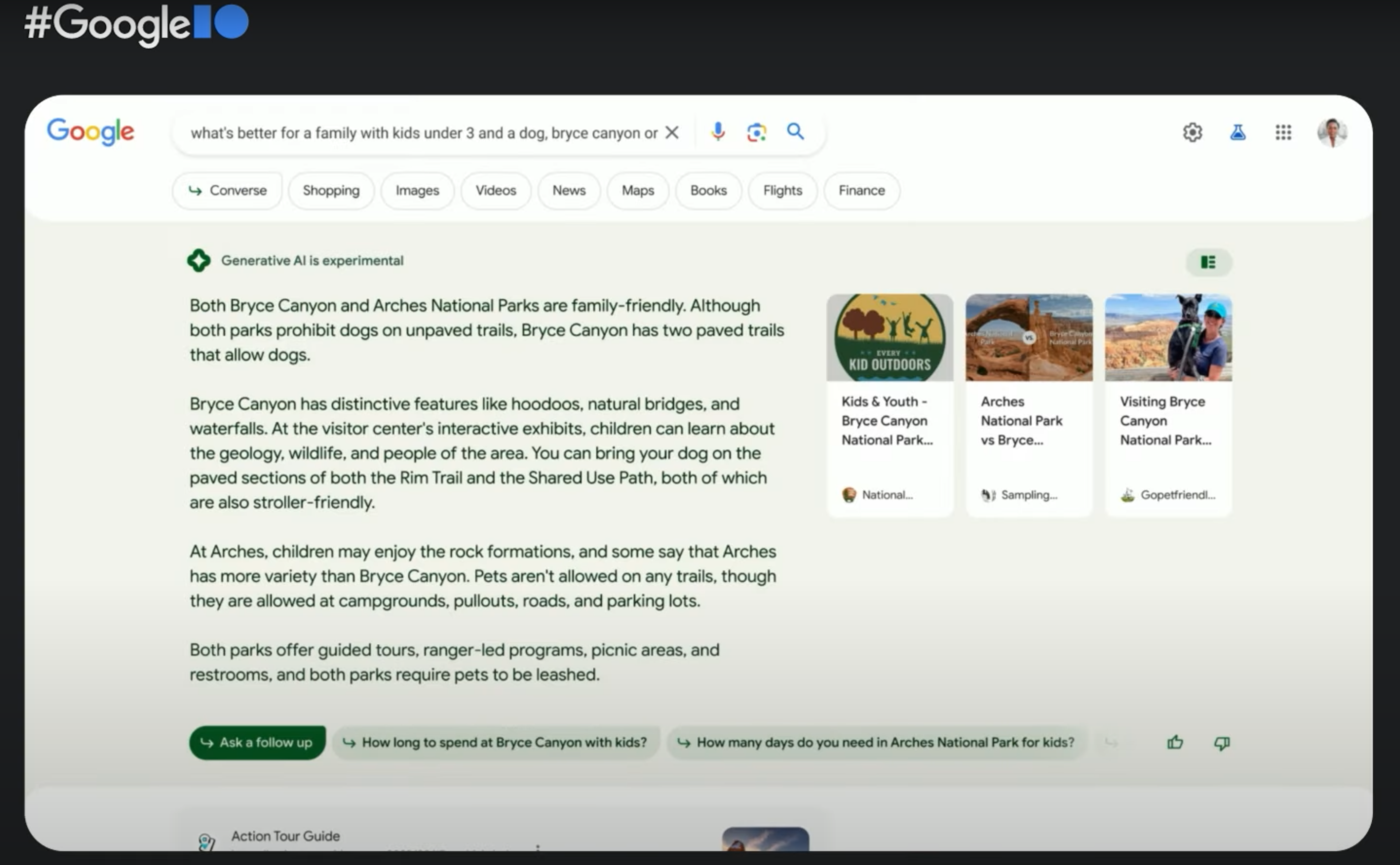Select the Flights filter chip
Image resolution: width=1400 pixels, height=865 pixels.
click(782, 191)
